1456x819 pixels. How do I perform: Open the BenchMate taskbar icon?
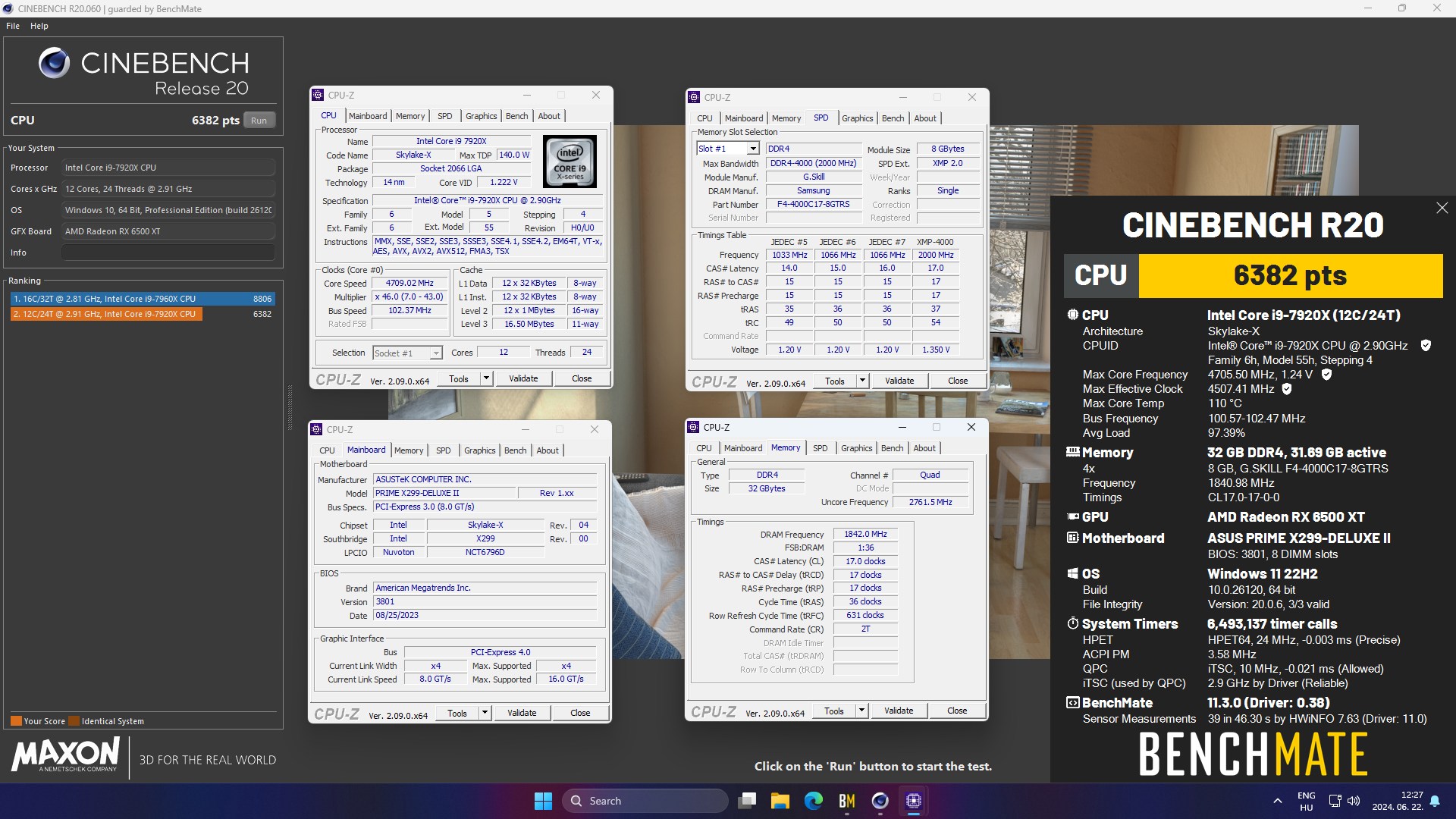click(x=847, y=801)
